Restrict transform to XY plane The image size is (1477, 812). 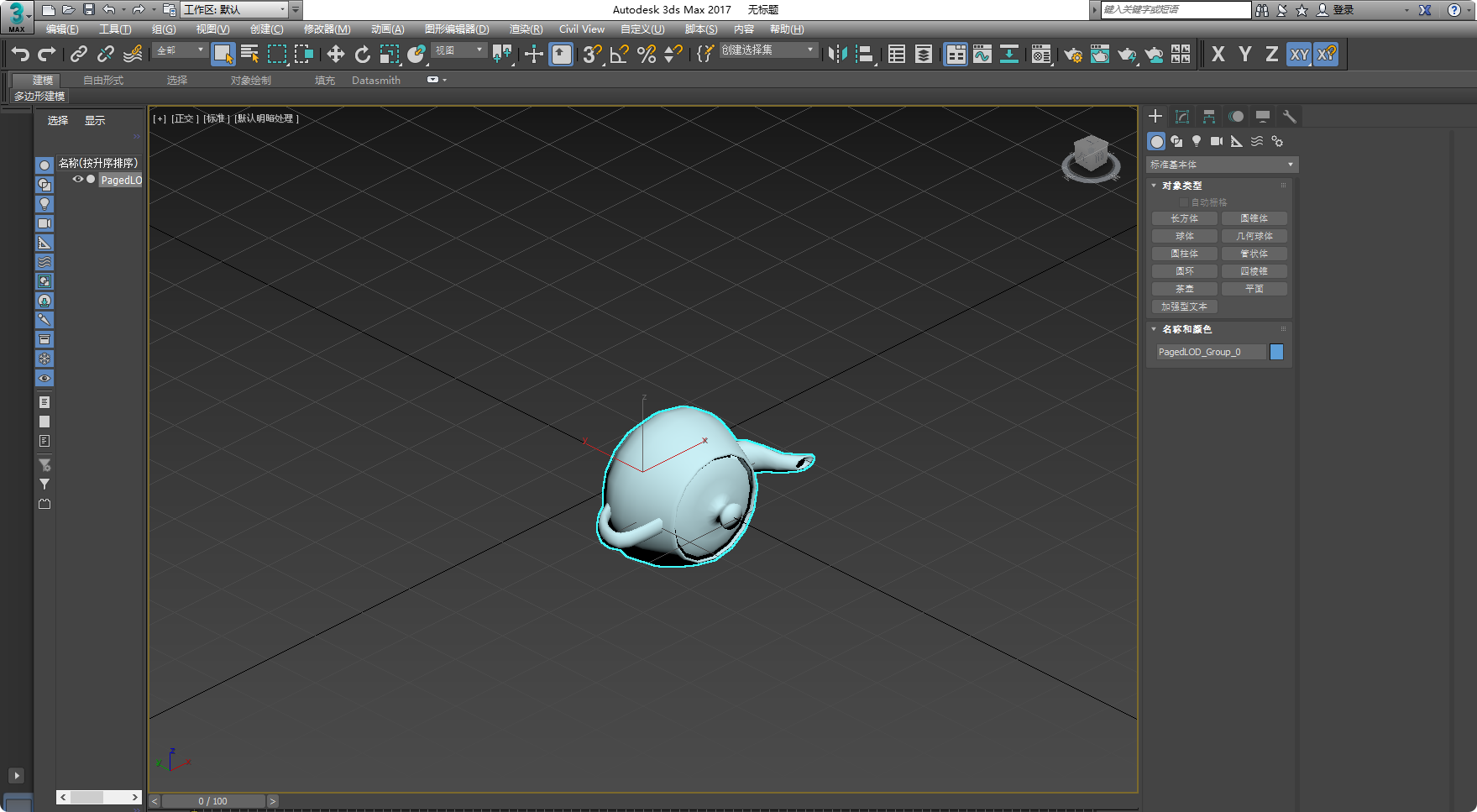tap(1299, 55)
